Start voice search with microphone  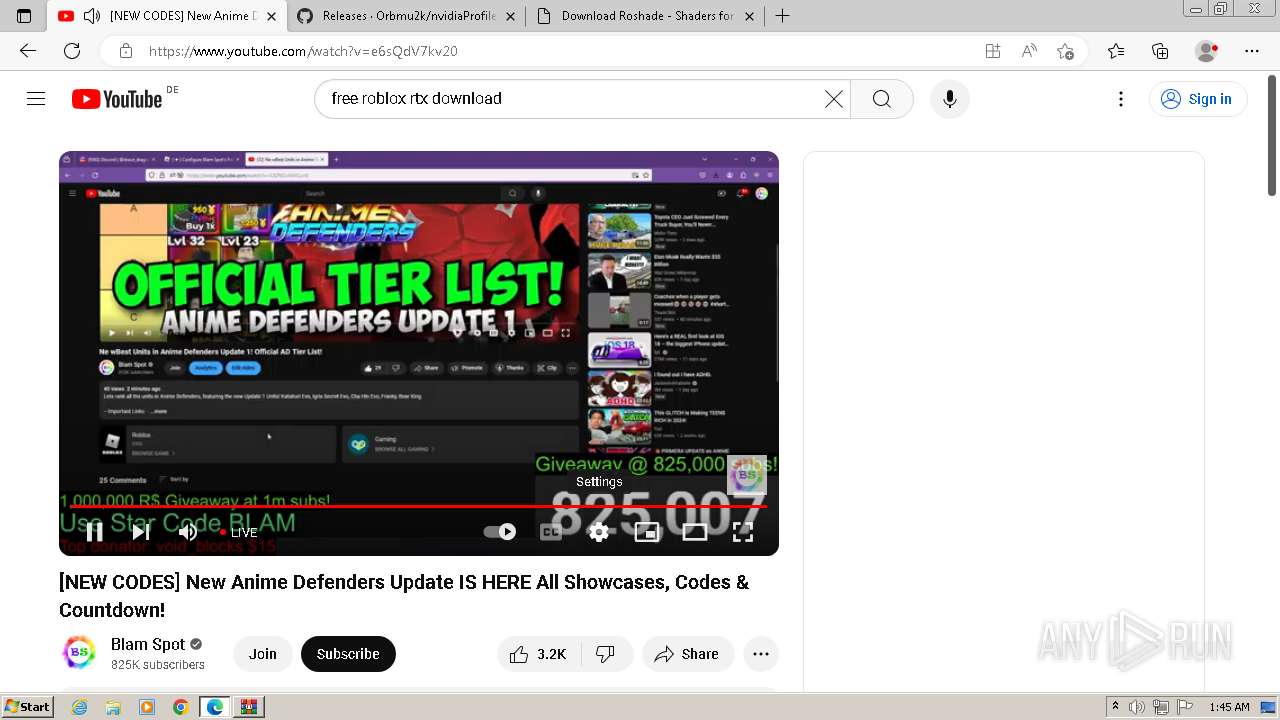[950, 99]
